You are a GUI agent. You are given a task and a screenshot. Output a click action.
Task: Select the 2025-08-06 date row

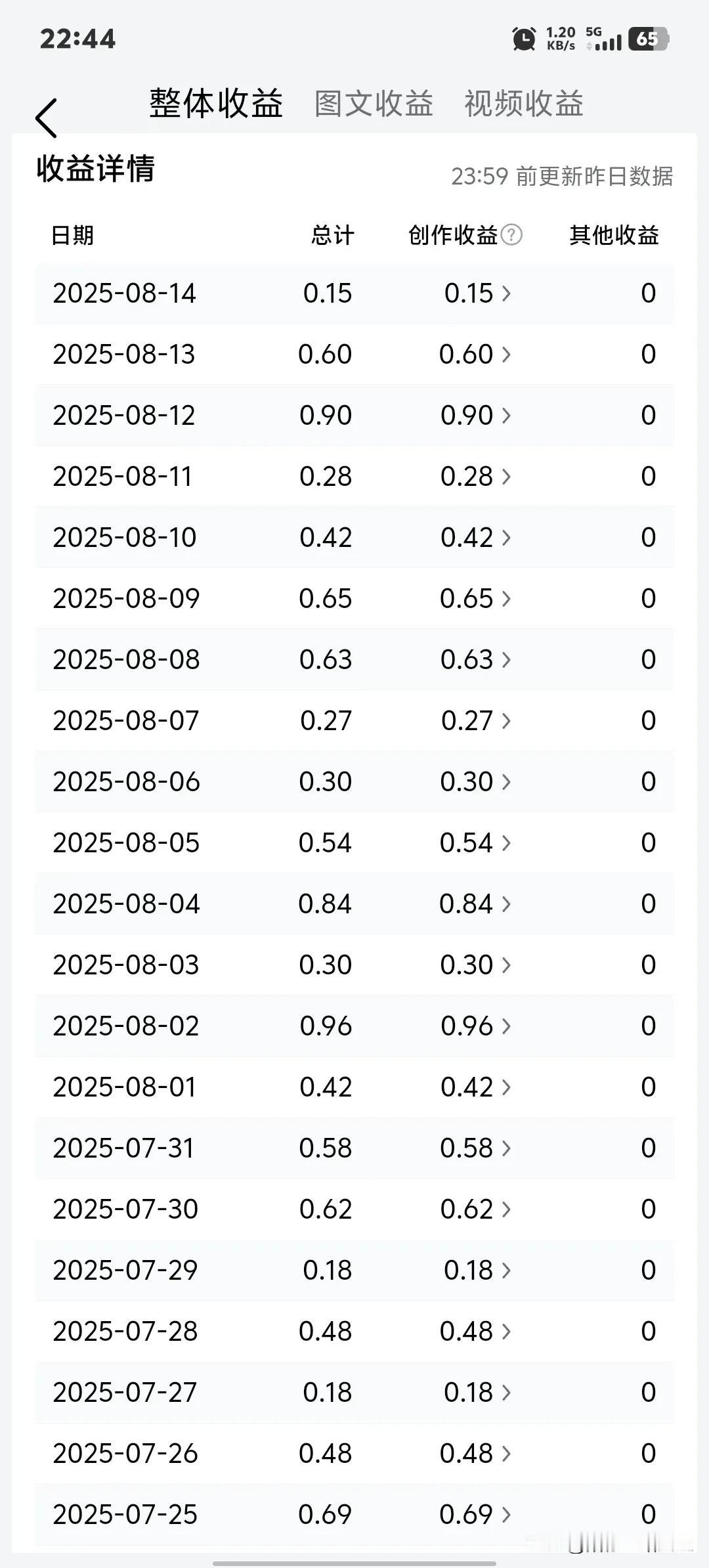click(x=354, y=781)
